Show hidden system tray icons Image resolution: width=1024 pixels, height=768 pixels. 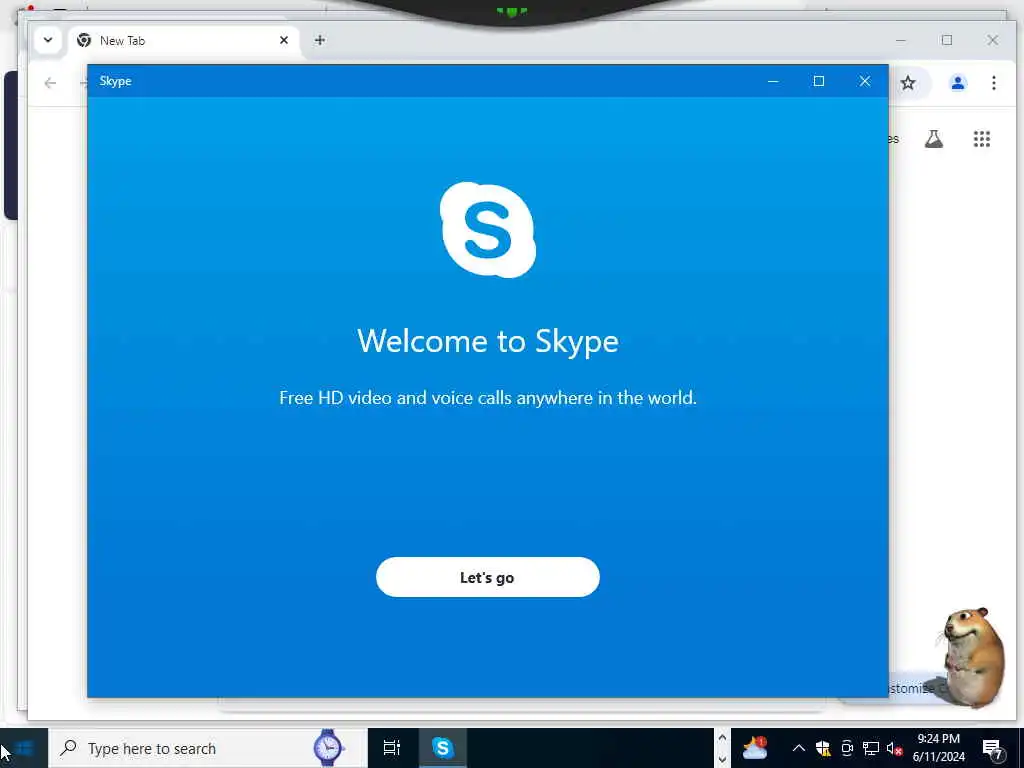click(x=798, y=748)
